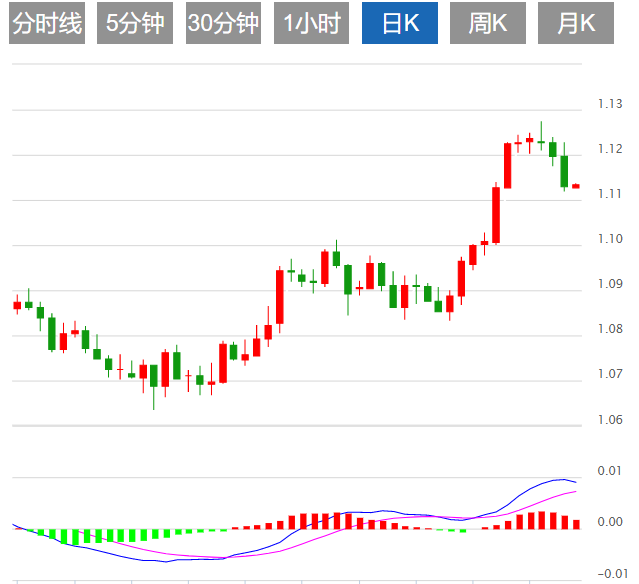This screenshot has width=639, height=584.
Task: Click the 0.00 MACD axis label
Action: 610,522
